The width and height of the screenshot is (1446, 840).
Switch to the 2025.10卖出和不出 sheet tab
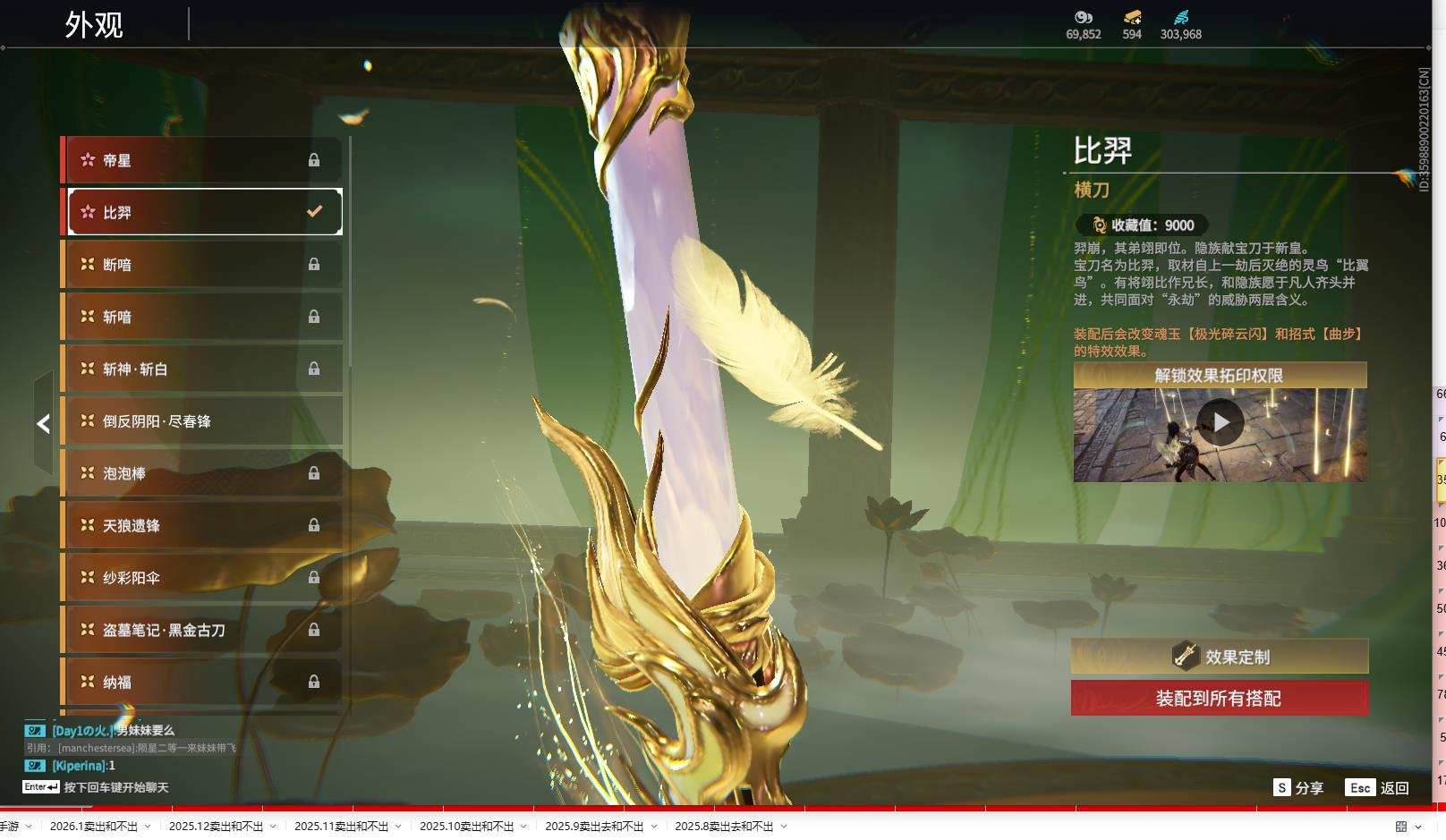(467, 827)
